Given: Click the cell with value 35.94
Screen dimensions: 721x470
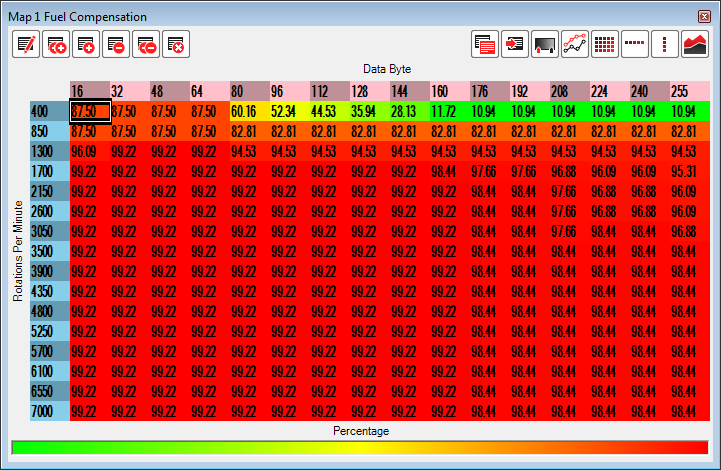Looking at the screenshot, I should [x=370, y=111].
